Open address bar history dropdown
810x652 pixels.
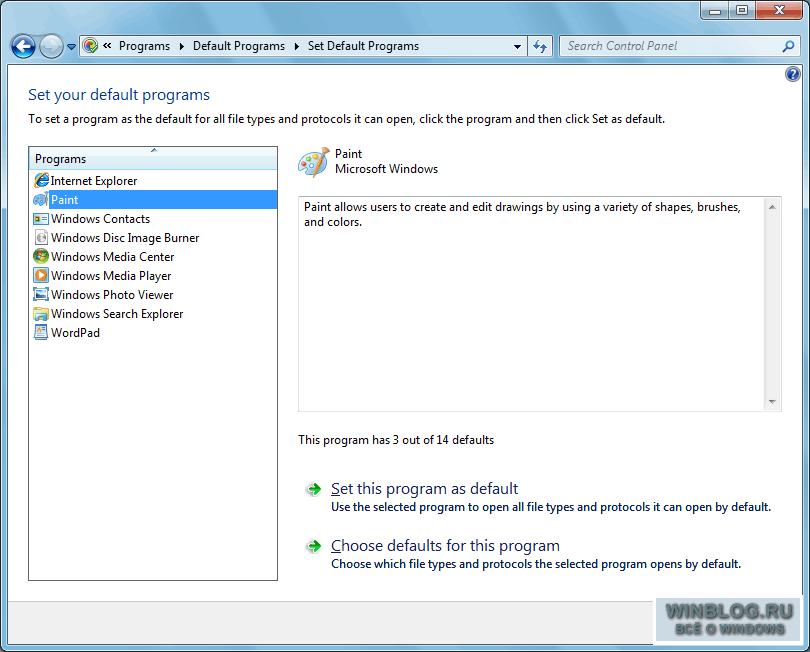coord(517,46)
